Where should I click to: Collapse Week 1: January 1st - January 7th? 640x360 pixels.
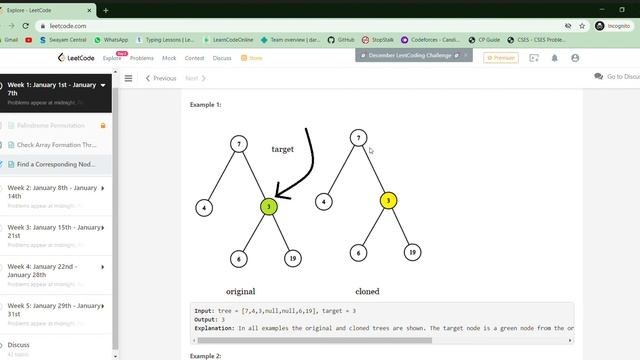tap(103, 85)
